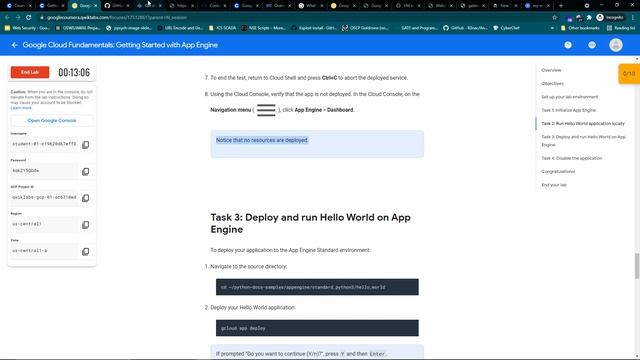Jump to Congratulations section in outline

(558, 171)
